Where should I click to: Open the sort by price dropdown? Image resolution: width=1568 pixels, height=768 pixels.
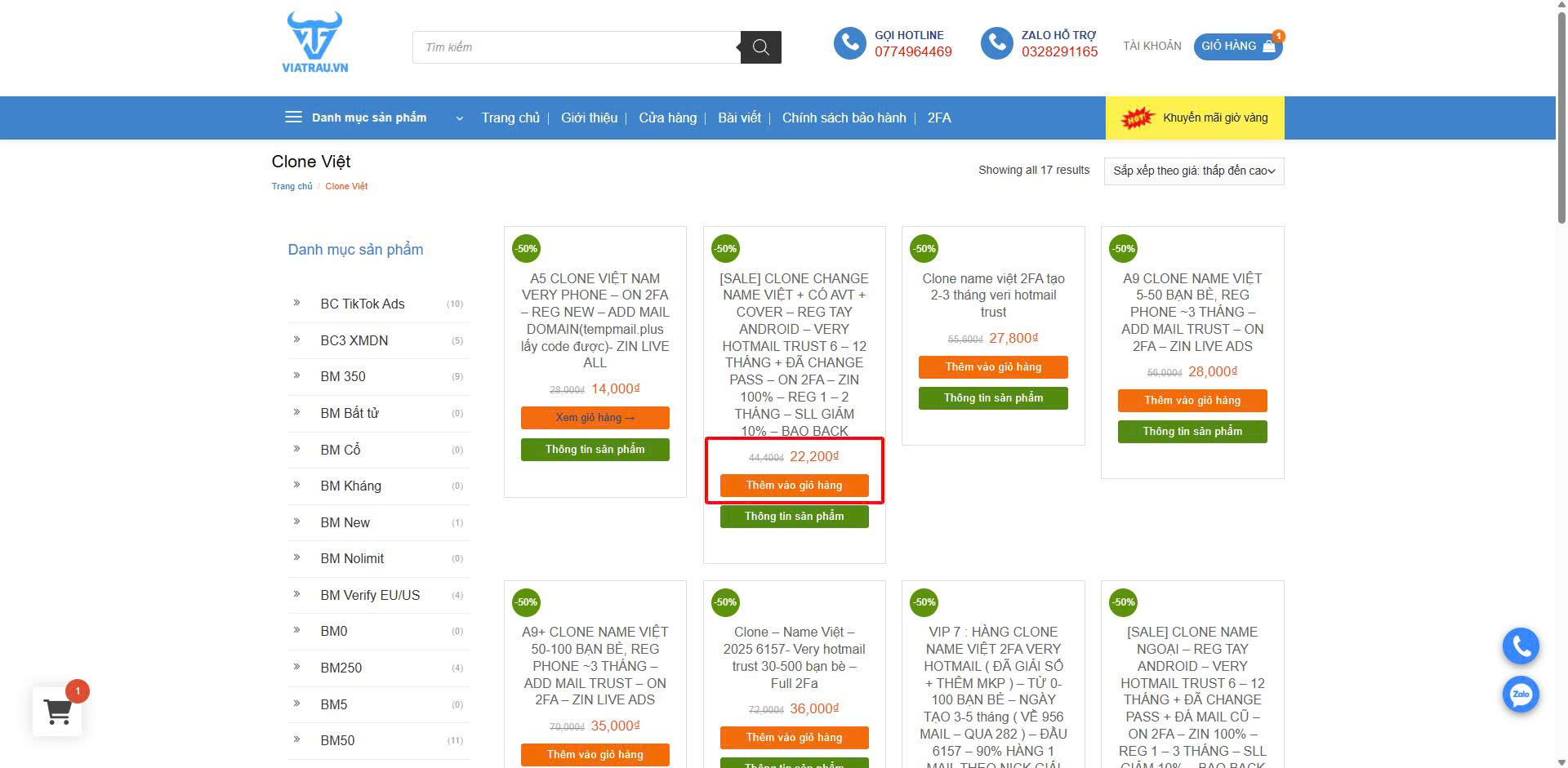point(1193,171)
